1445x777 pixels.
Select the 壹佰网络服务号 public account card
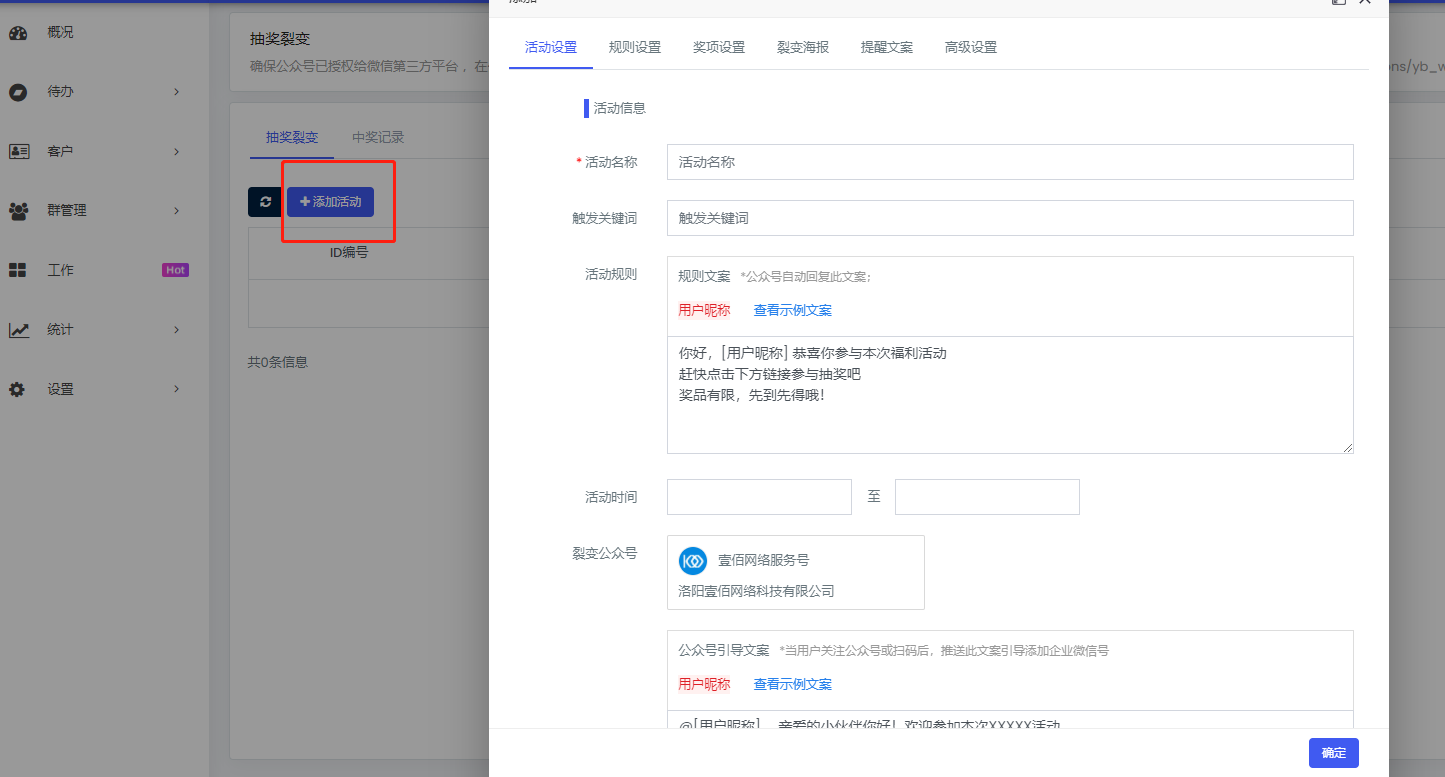coord(795,572)
